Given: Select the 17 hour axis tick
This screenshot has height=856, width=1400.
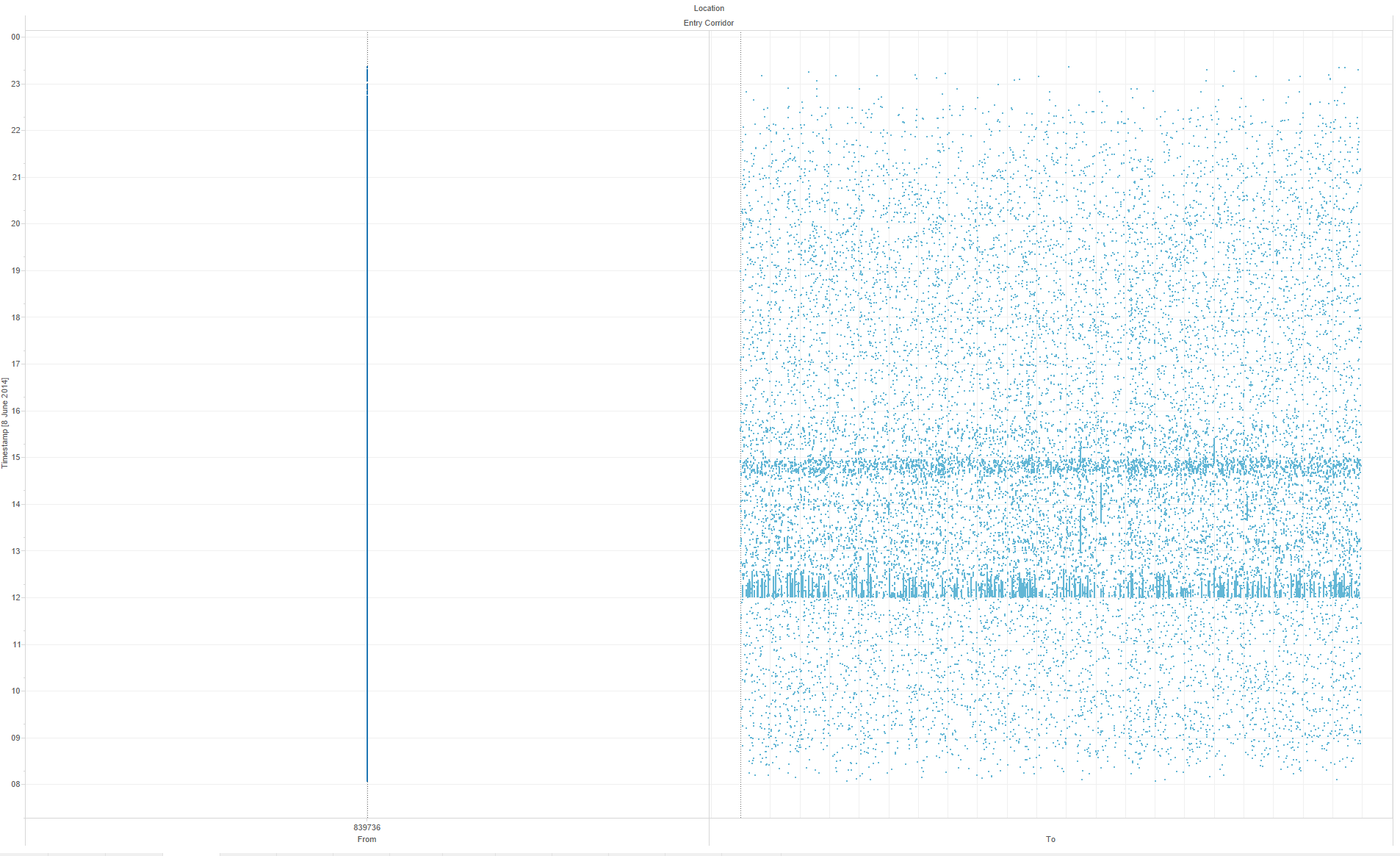Looking at the screenshot, I should (15, 364).
